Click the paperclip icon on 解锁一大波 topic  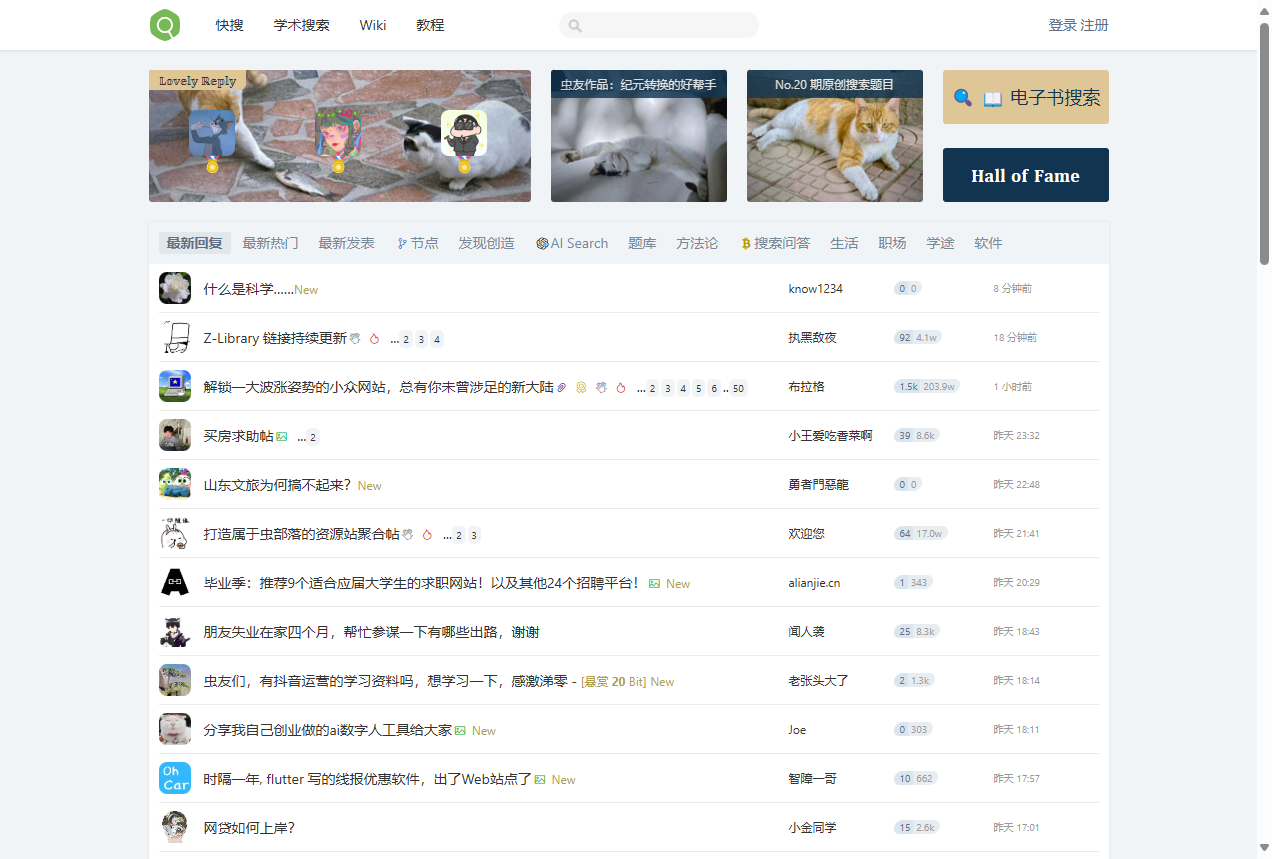click(x=561, y=388)
